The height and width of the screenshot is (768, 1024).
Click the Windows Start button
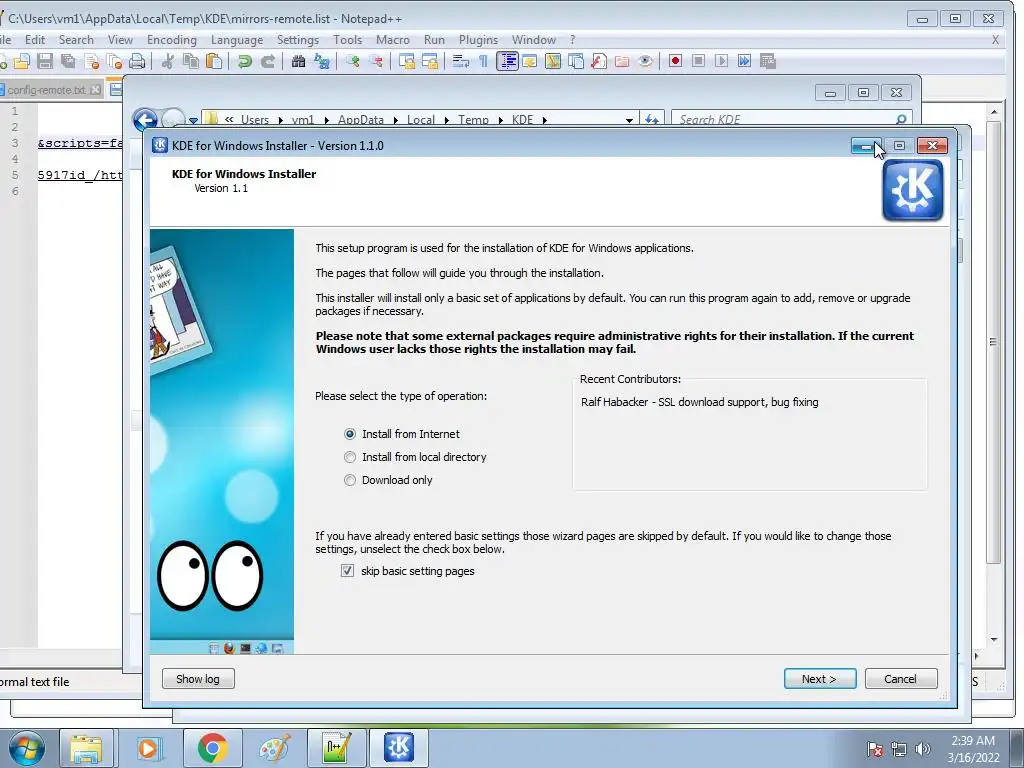(26, 748)
